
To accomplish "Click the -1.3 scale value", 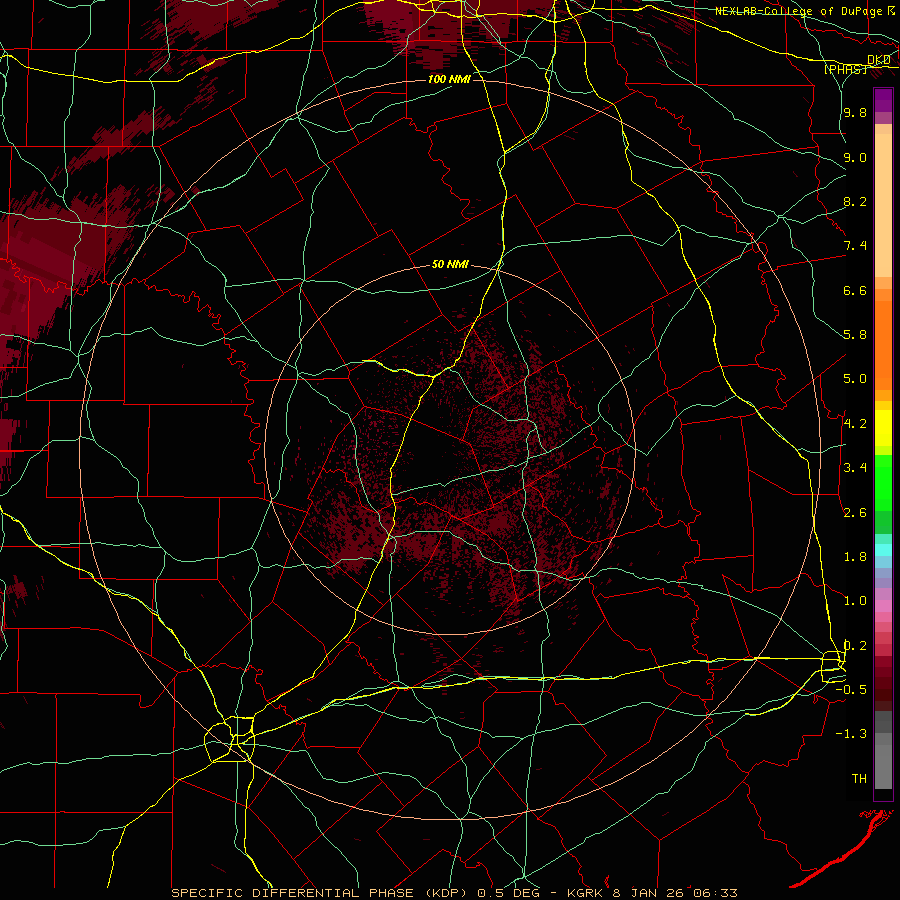I will [x=851, y=734].
